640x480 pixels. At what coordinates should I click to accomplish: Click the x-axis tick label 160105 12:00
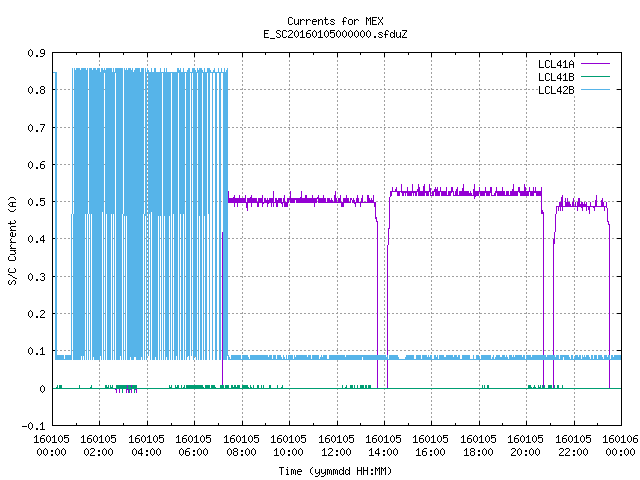[336, 446]
